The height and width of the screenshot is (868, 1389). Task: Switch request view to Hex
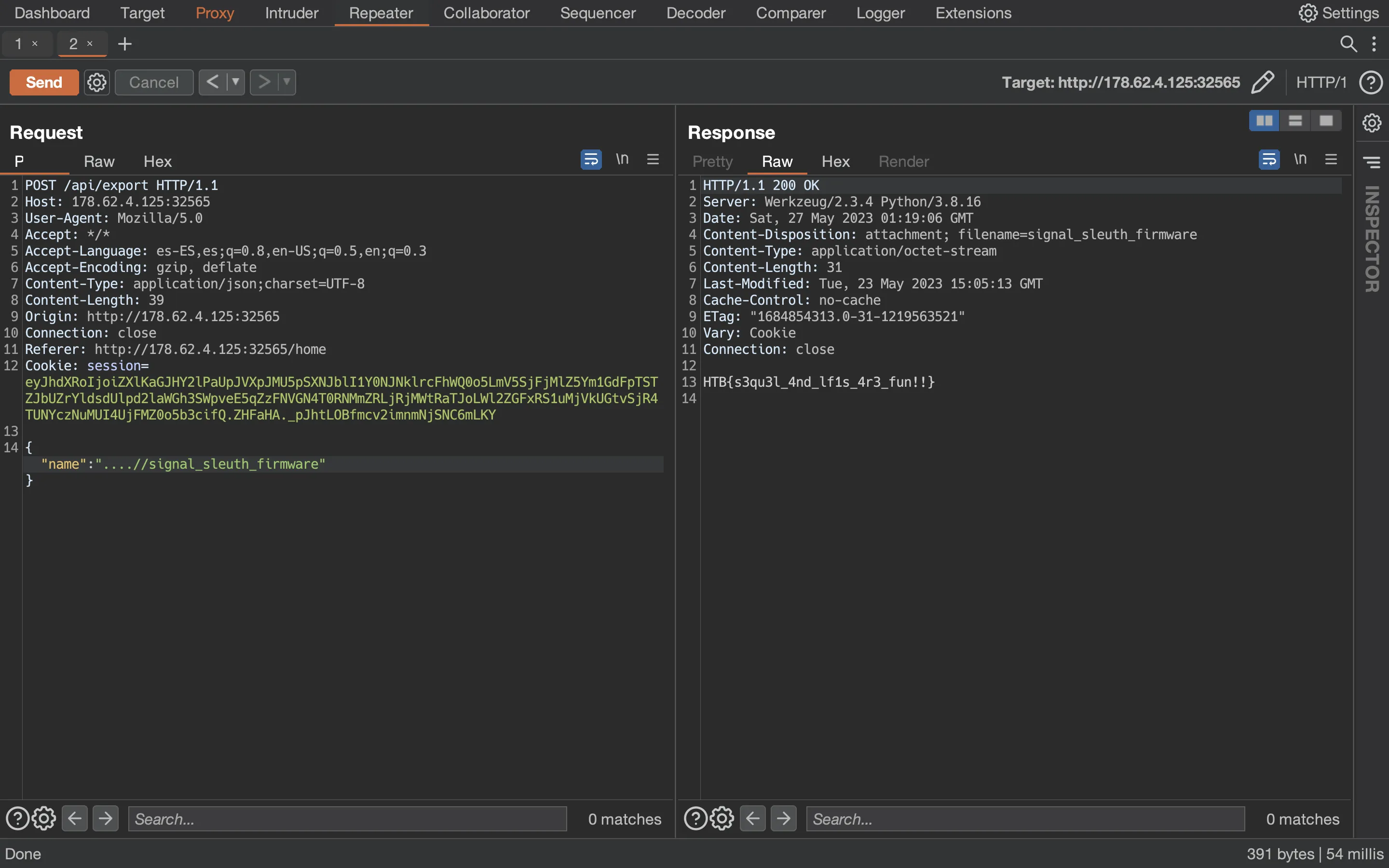[x=157, y=162]
